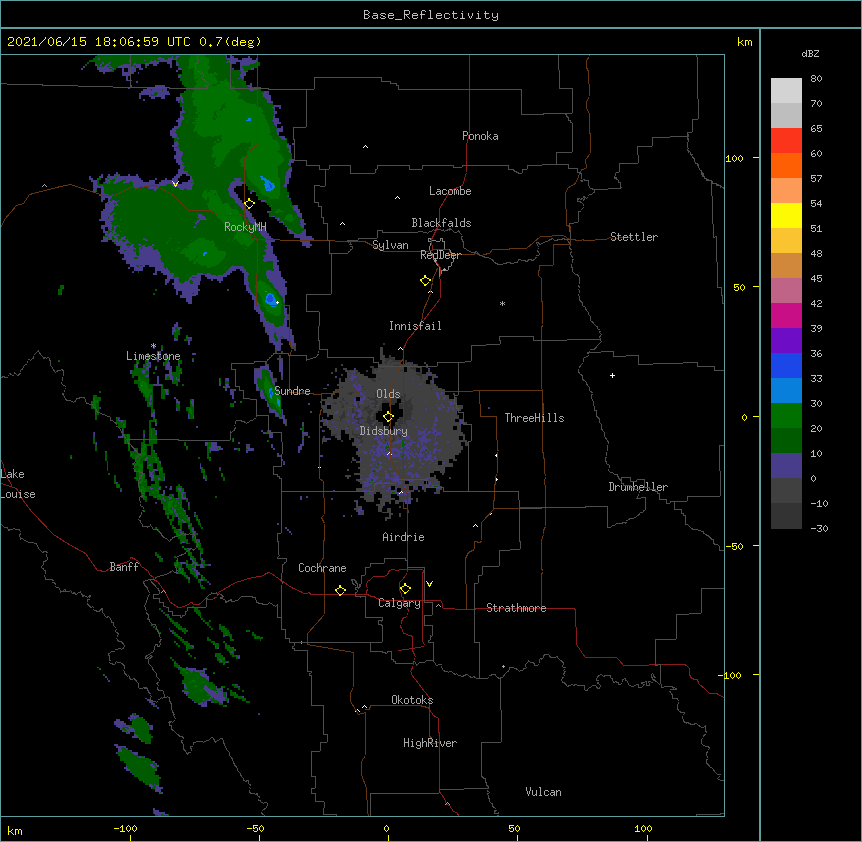The width and height of the screenshot is (862, 842).
Task: Click the Okotoks town label
Action: coord(412,700)
